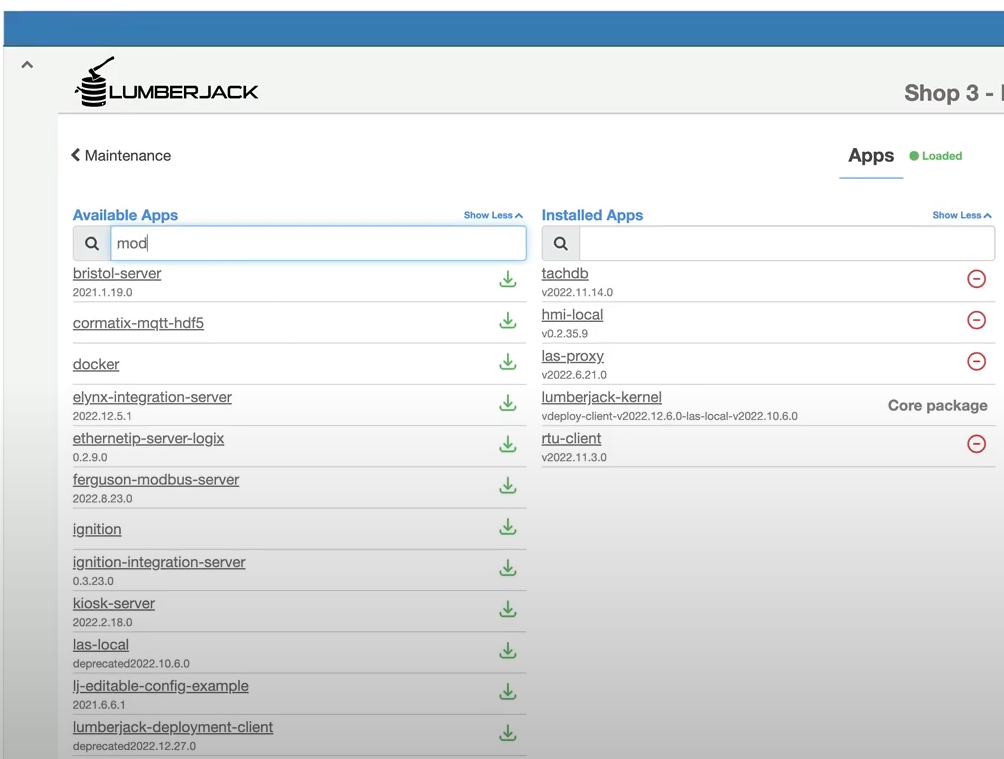Open ferguson-modbus-server link

(156, 480)
